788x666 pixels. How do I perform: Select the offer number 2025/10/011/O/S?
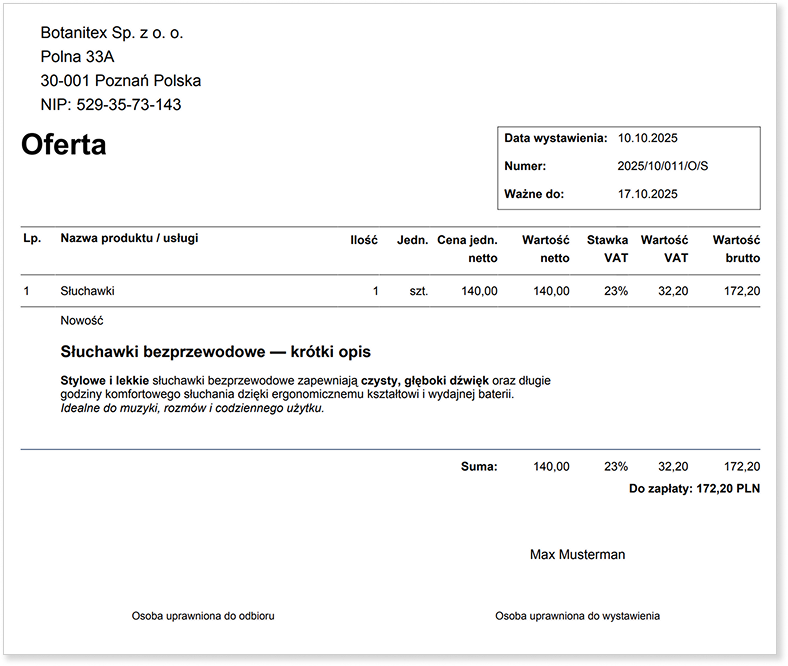pyautogui.click(x=663, y=166)
